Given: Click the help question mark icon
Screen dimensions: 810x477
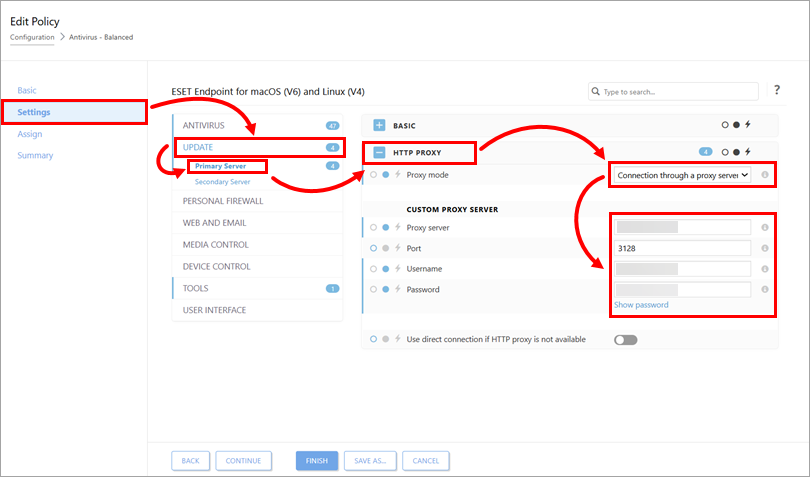Looking at the screenshot, I should (776, 90).
